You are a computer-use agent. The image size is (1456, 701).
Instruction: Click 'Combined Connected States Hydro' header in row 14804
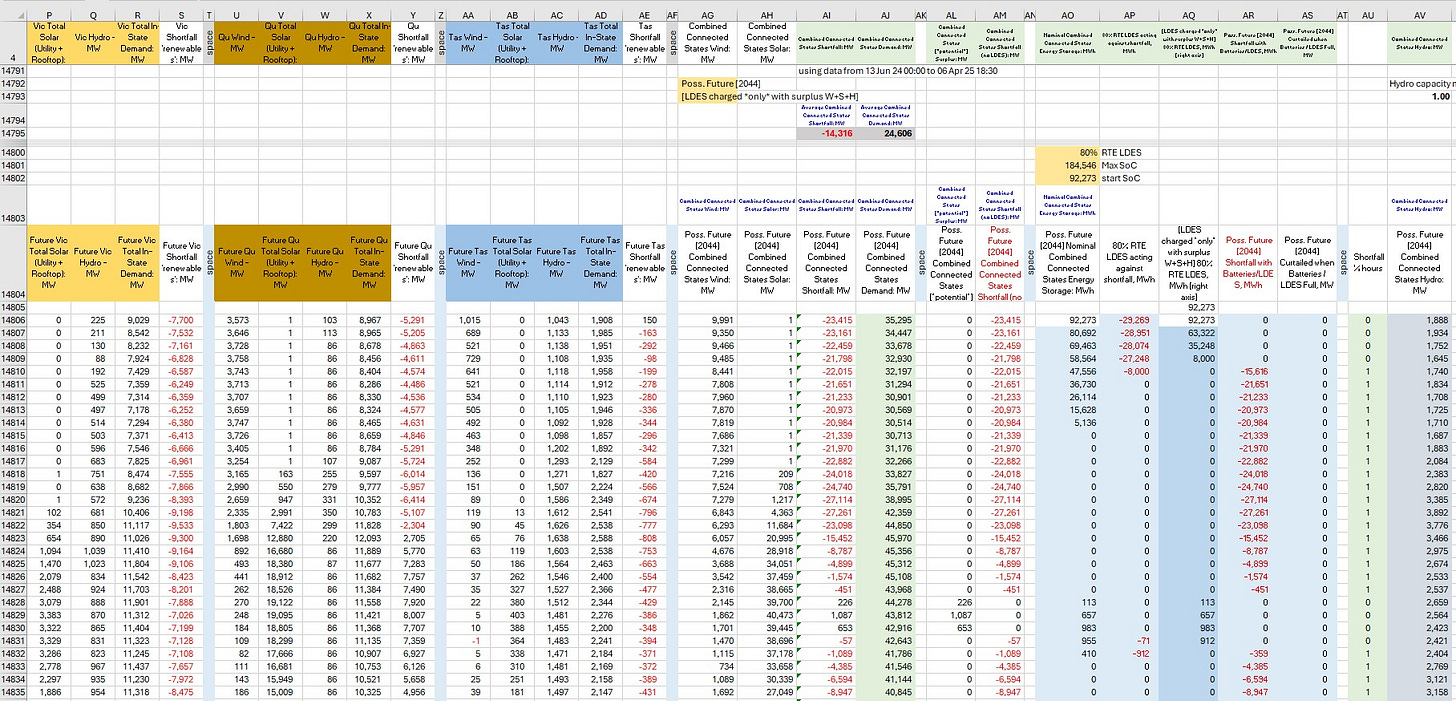pyautogui.click(x=1420, y=263)
